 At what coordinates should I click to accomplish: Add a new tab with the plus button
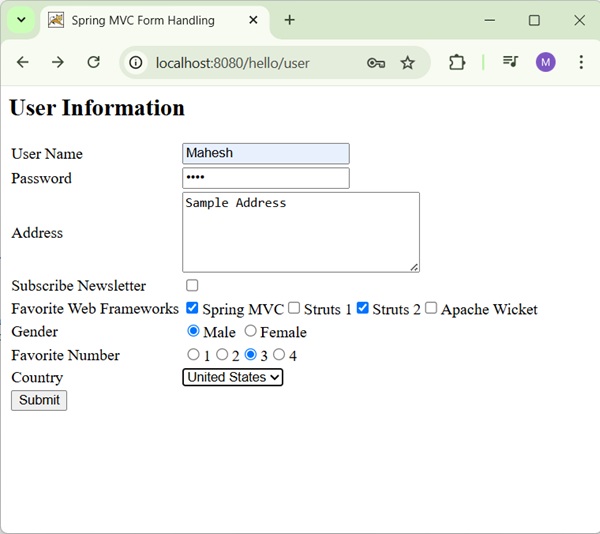(x=290, y=20)
